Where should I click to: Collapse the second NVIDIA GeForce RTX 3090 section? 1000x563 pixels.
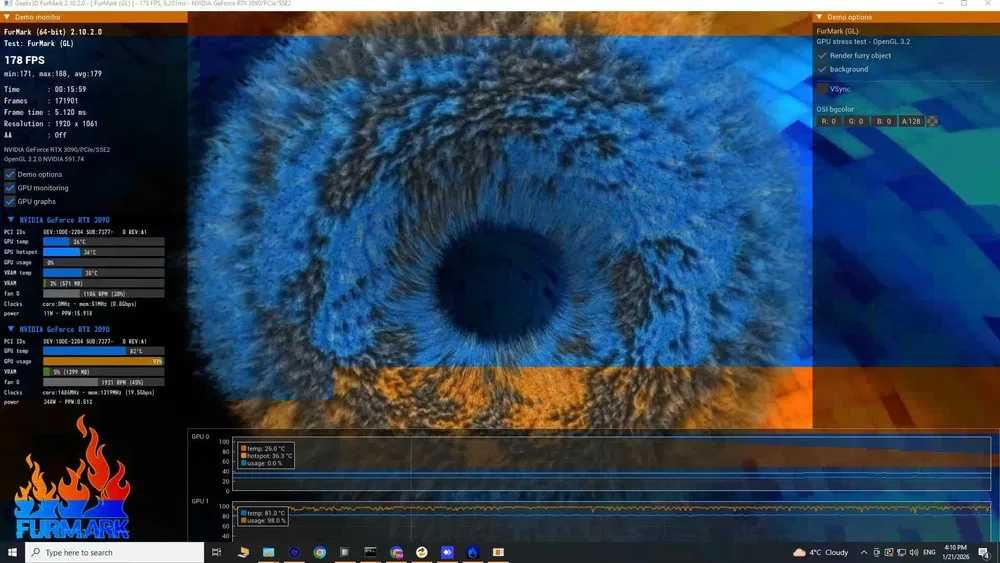11,329
